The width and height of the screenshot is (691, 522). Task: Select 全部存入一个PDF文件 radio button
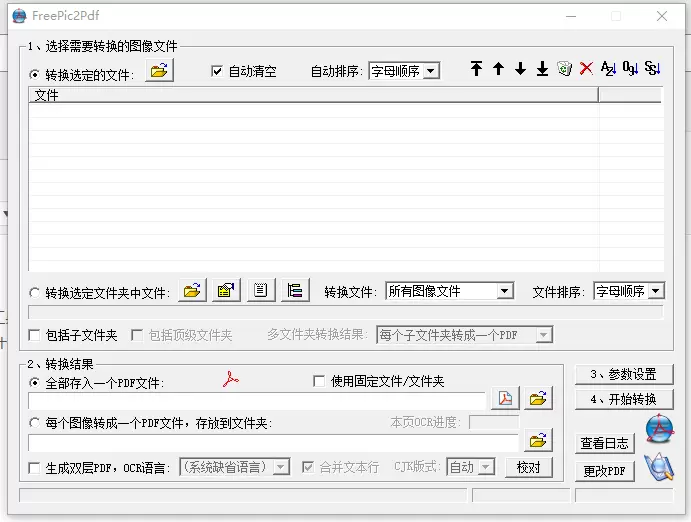[x=34, y=382]
